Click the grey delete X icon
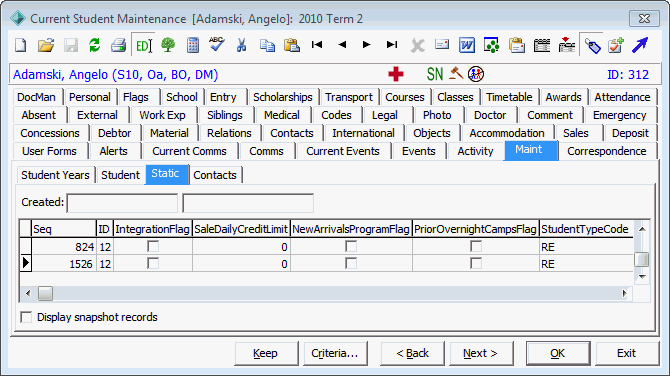 tap(417, 45)
